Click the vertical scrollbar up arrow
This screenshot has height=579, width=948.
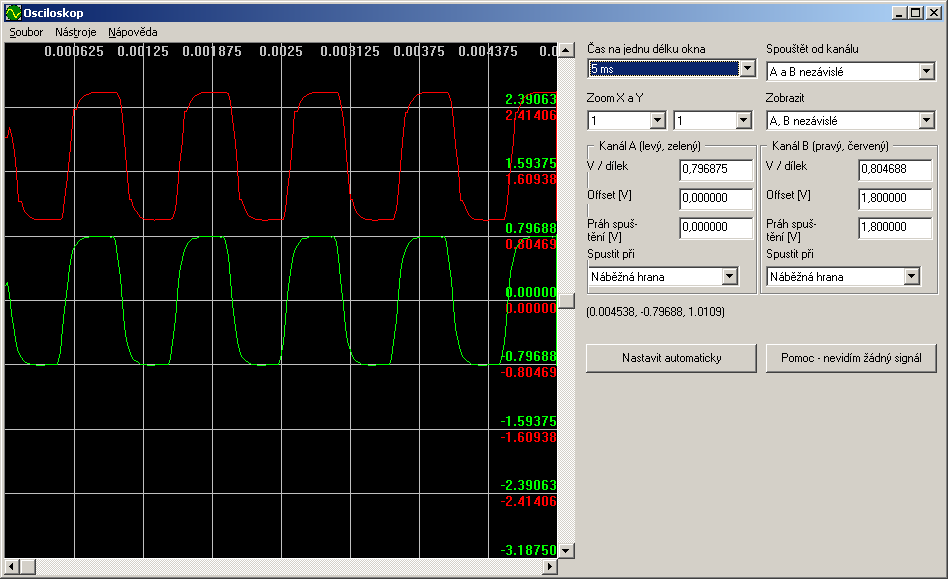[x=566, y=50]
